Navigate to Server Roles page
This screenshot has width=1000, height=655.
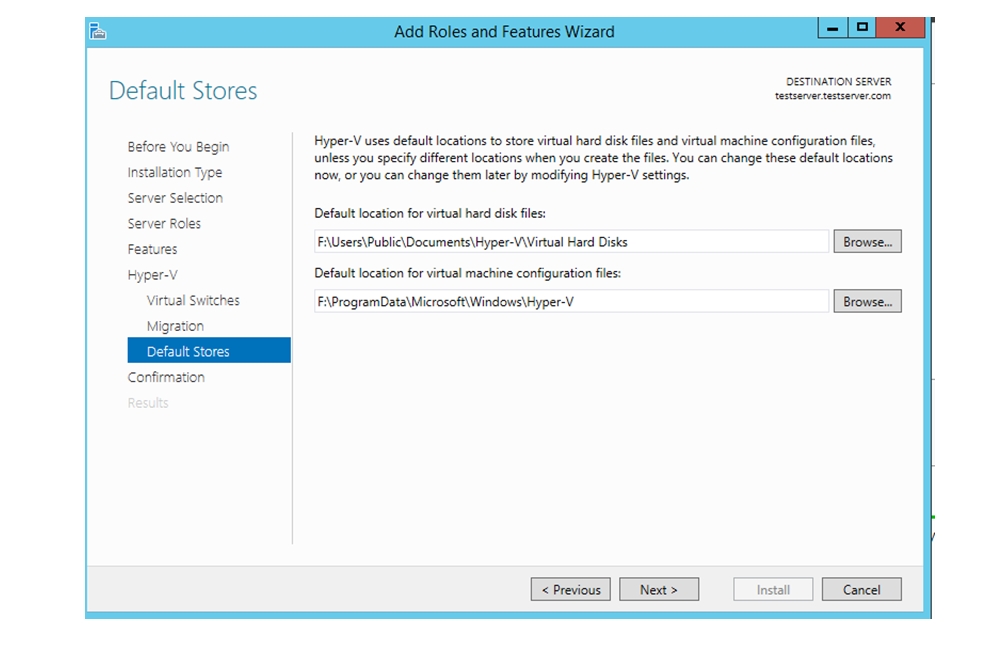point(164,224)
